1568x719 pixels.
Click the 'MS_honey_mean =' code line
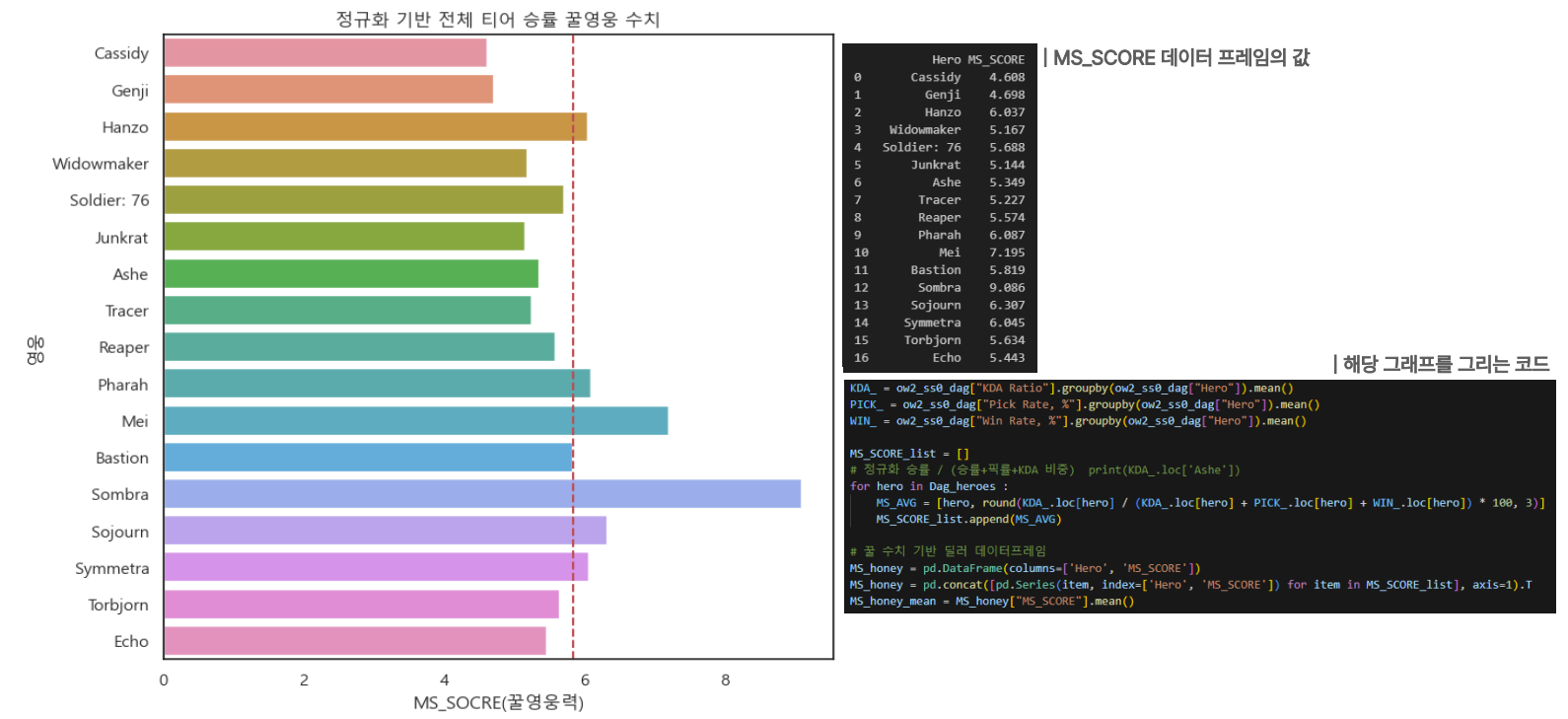coord(991,601)
